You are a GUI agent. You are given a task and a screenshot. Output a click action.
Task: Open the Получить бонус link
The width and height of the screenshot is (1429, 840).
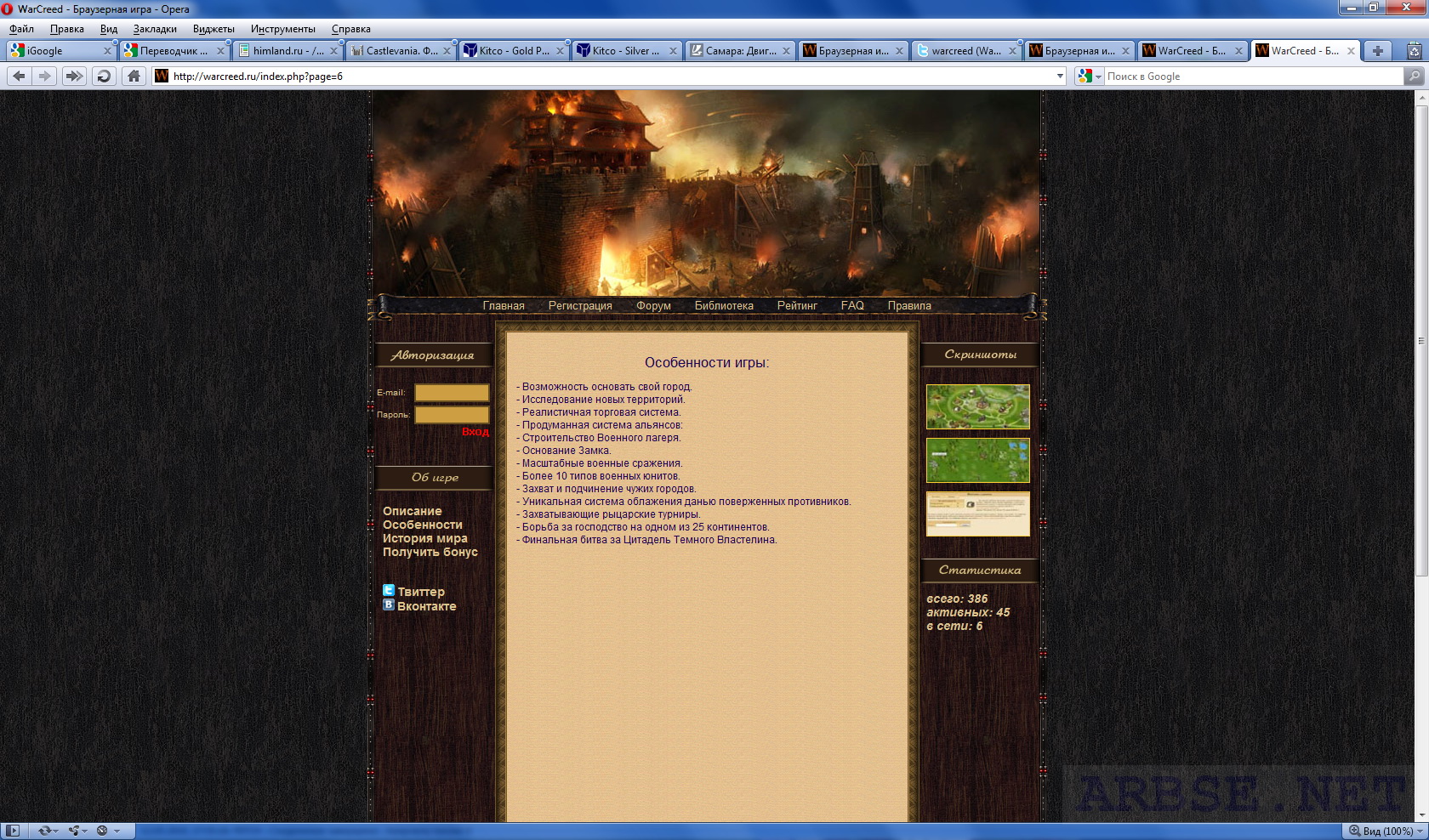point(430,552)
